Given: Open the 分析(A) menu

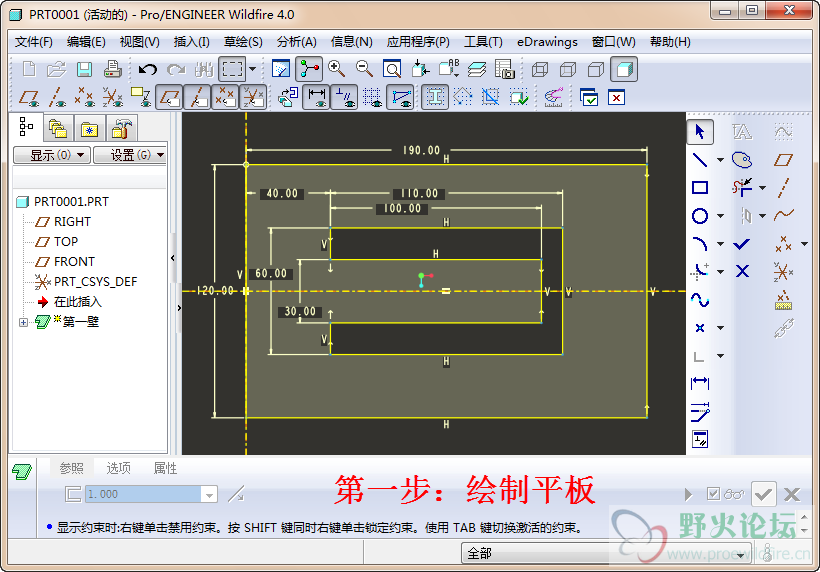Looking at the screenshot, I should [x=297, y=42].
